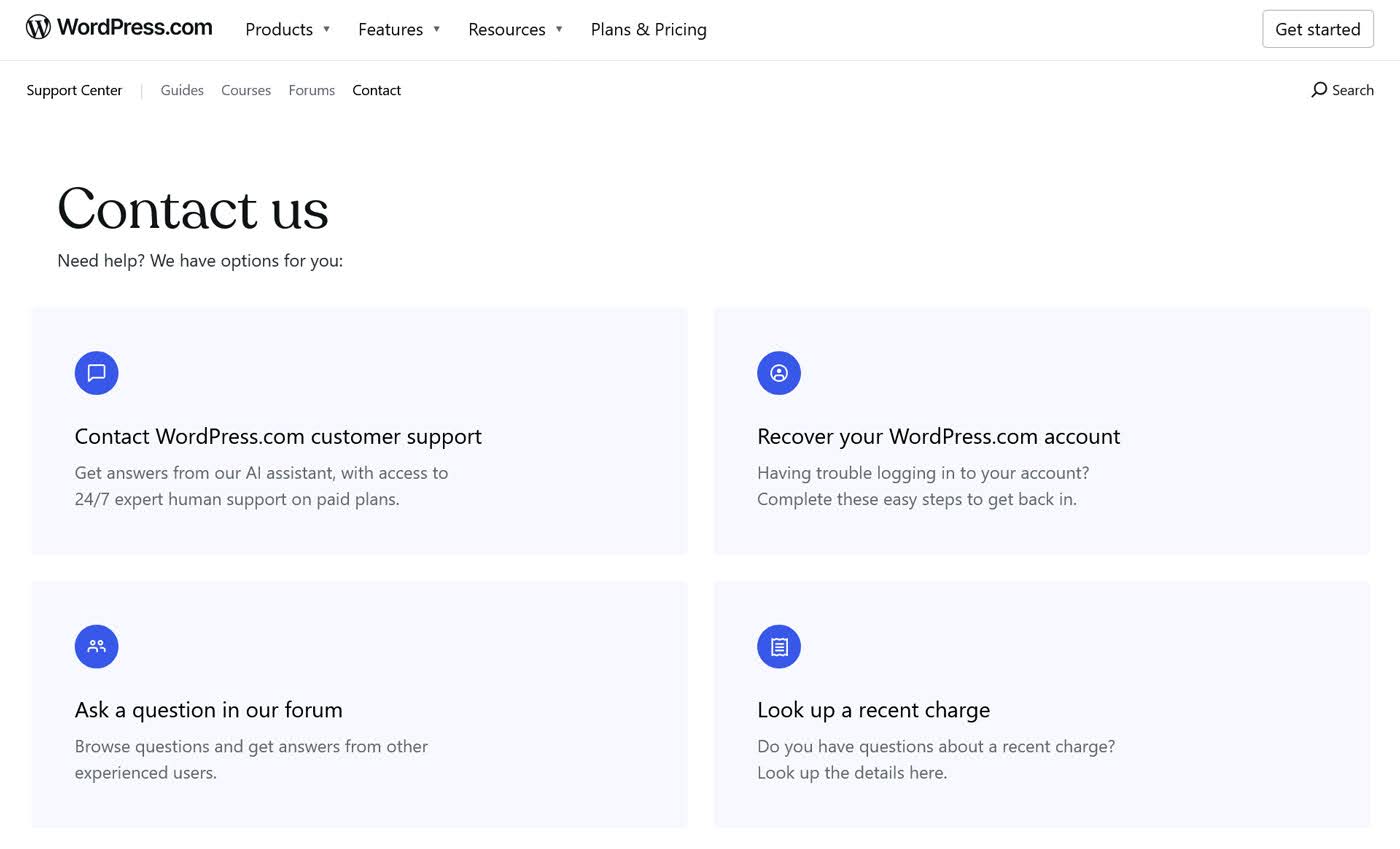
Task: Open Plans & Pricing
Action: (648, 29)
